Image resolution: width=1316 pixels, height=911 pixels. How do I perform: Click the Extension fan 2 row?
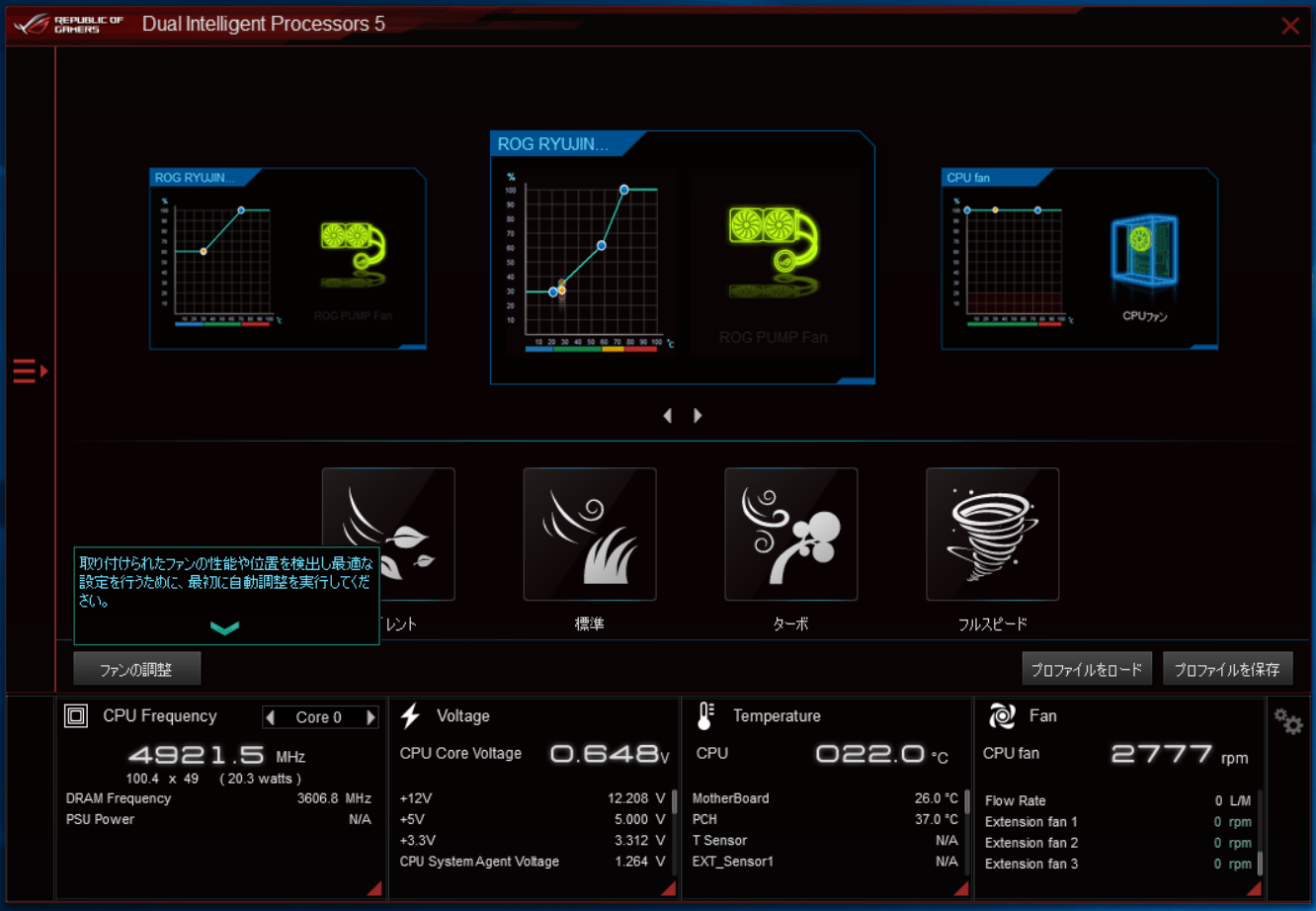[x=1118, y=843]
